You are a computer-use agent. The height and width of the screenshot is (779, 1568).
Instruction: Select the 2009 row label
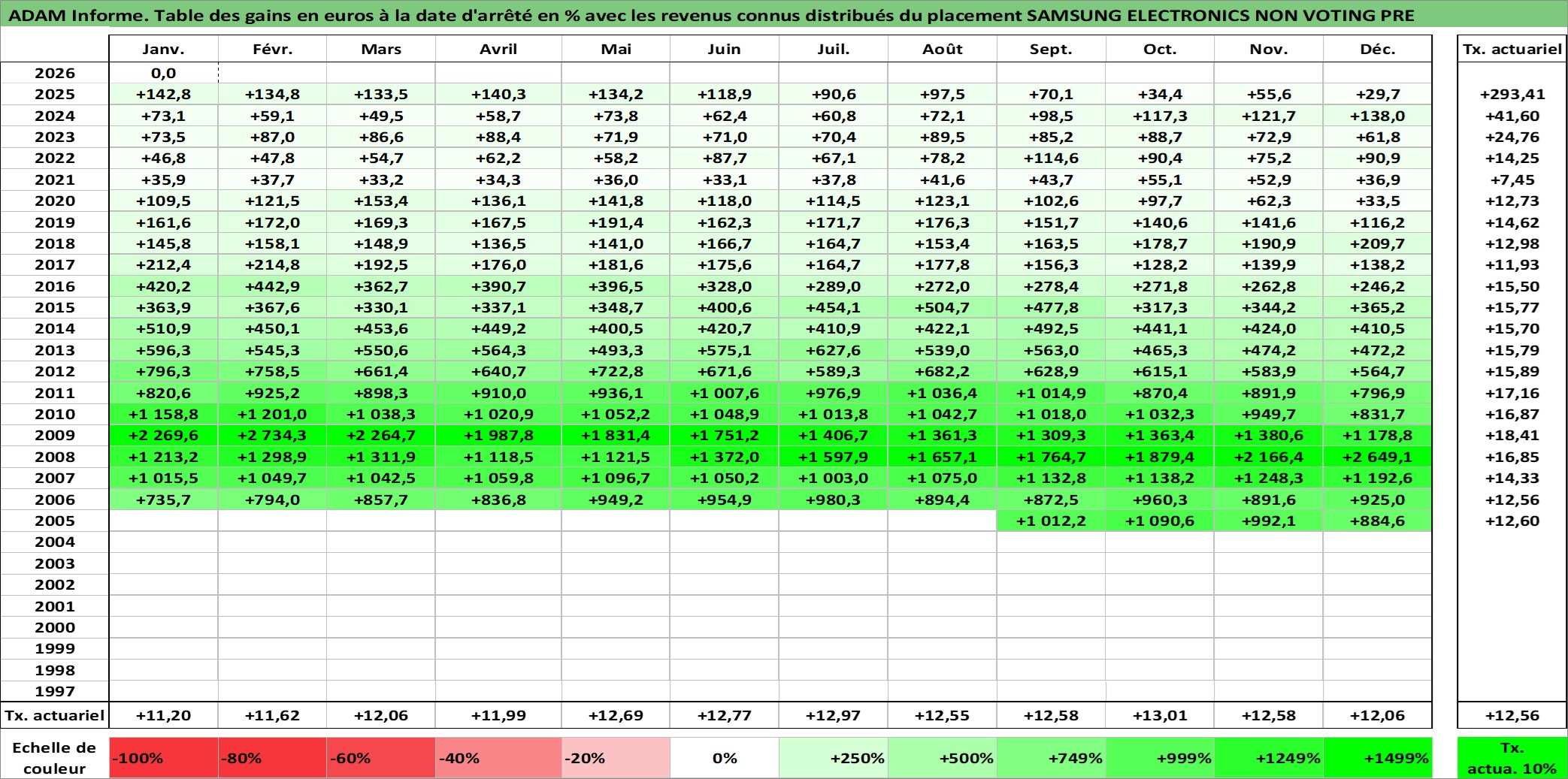[55, 435]
